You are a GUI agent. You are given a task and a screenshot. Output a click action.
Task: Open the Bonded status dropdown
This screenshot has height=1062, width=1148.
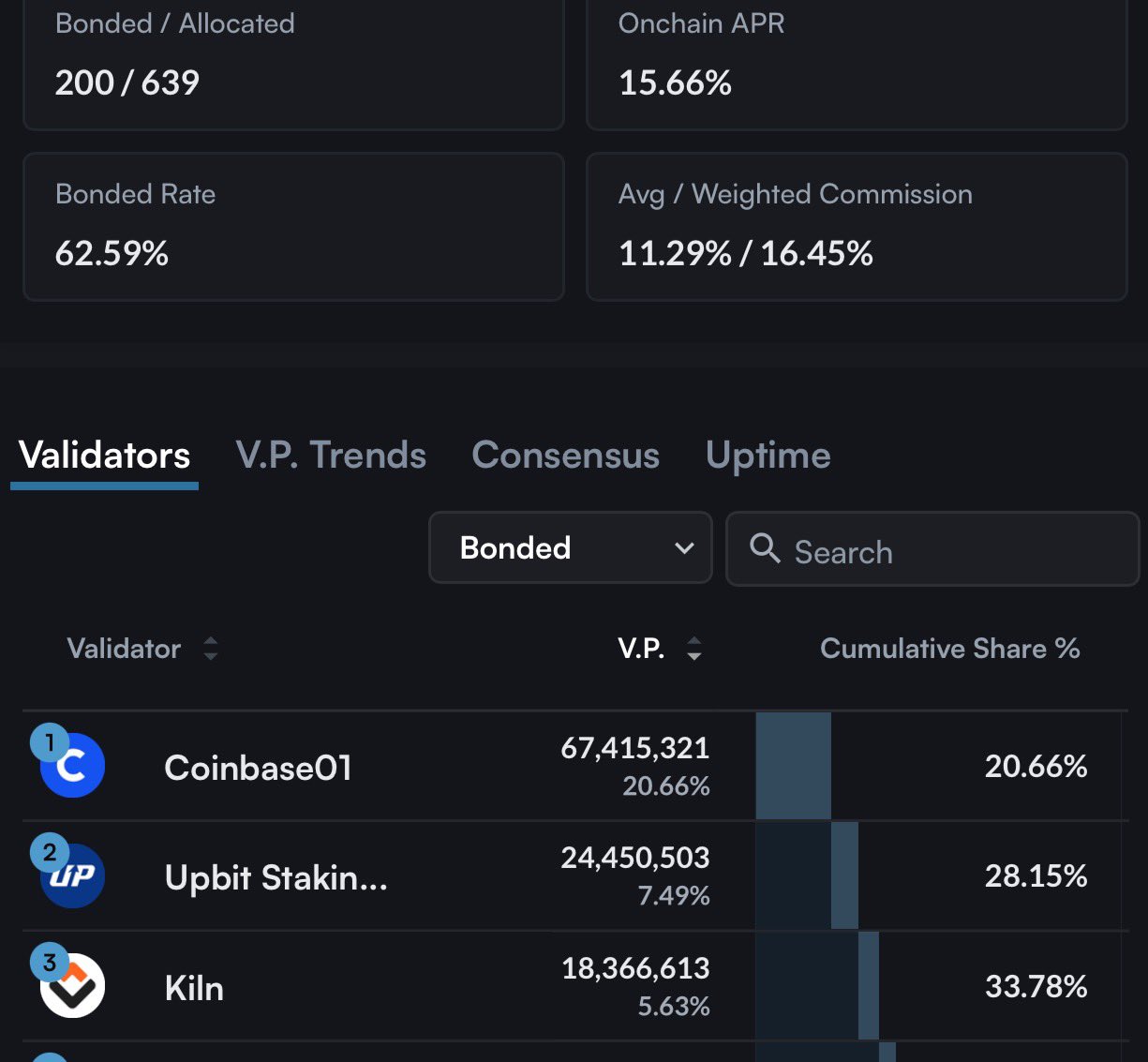point(571,547)
